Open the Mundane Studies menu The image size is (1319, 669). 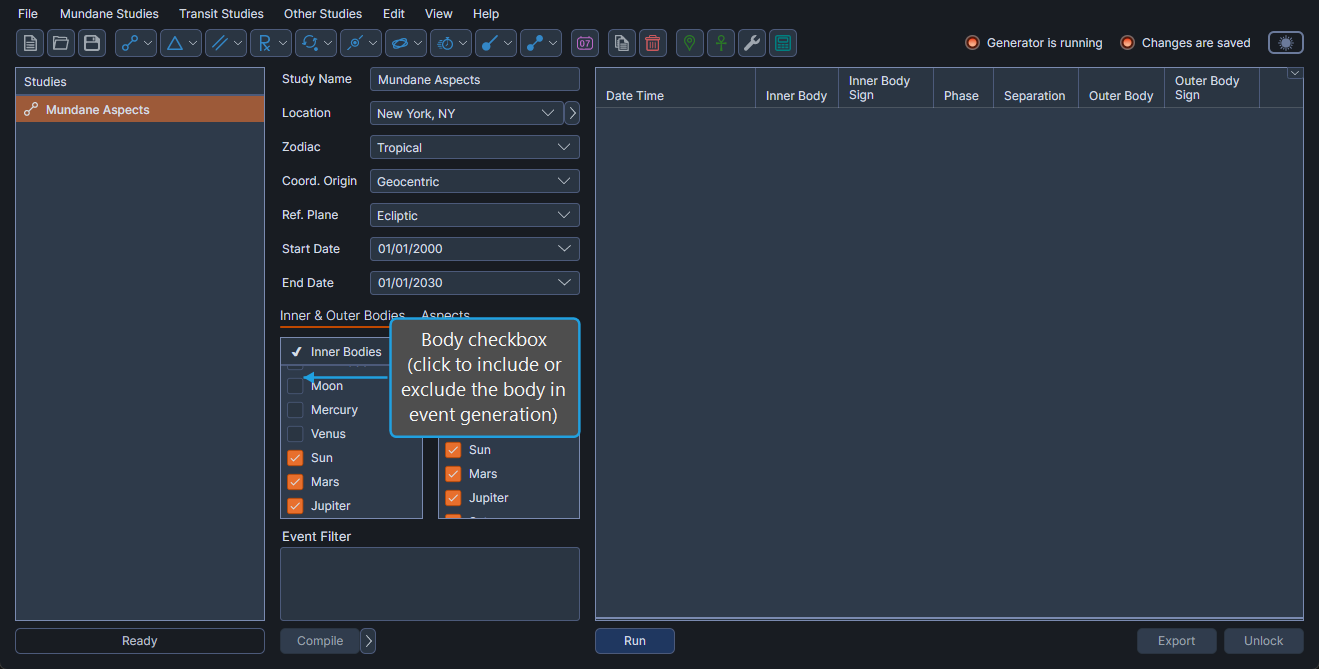pyautogui.click(x=109, y=14)
